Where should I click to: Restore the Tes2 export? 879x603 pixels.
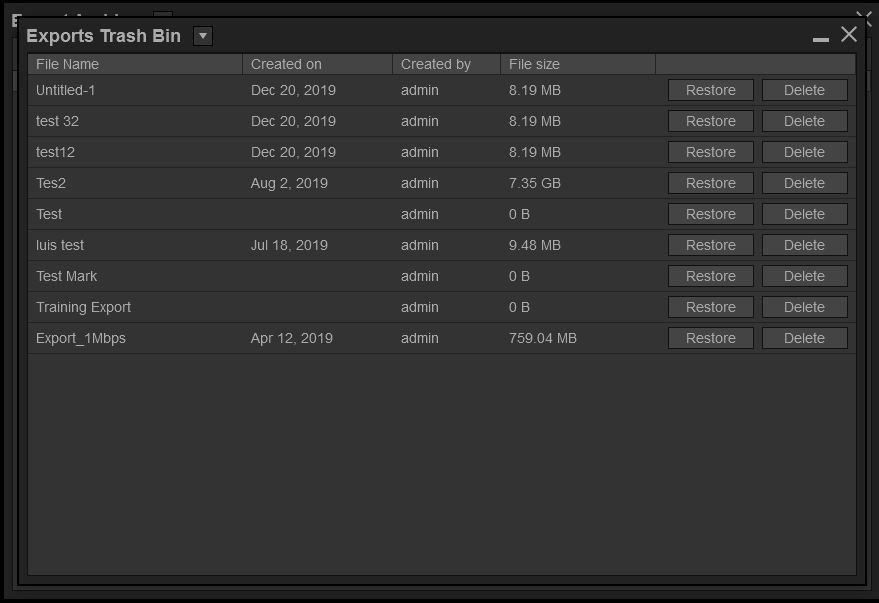(x=710, y=183)
